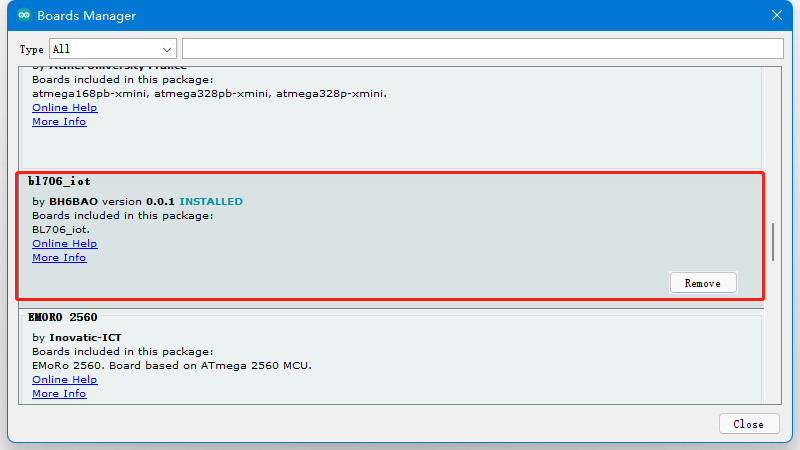Screen dimensions: 800x450
Task: Open the Type filter dropdown
Action: pos(113,49)
